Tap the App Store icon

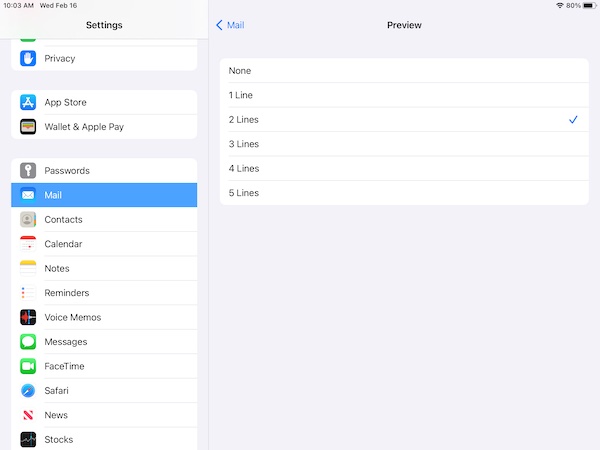(x=28, y=102)
